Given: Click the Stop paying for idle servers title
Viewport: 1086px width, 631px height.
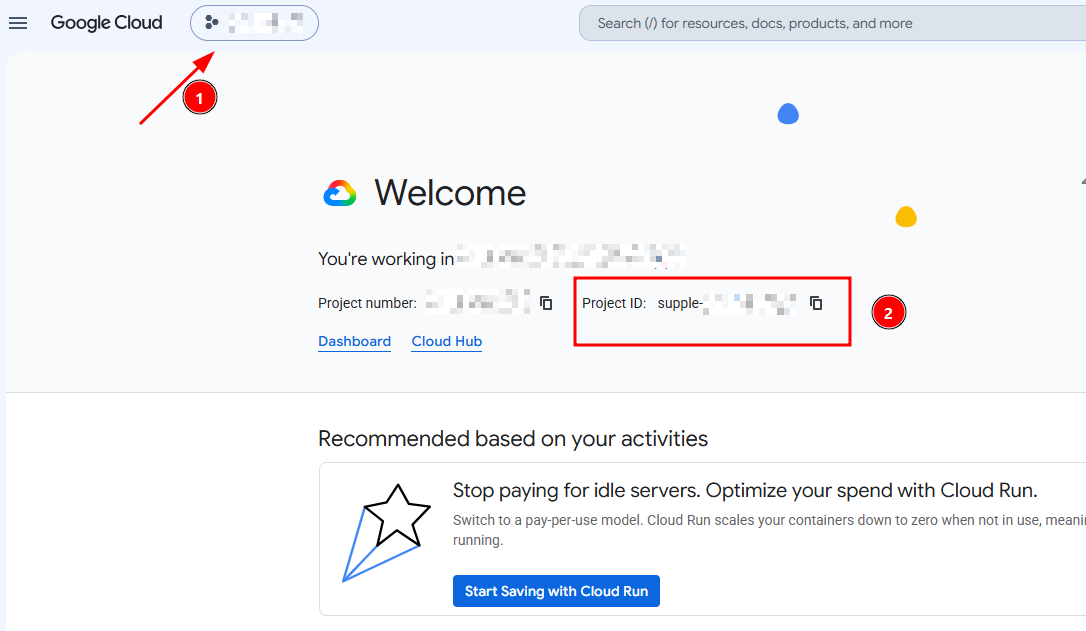Looking at the screenshot, I should 745,490.
